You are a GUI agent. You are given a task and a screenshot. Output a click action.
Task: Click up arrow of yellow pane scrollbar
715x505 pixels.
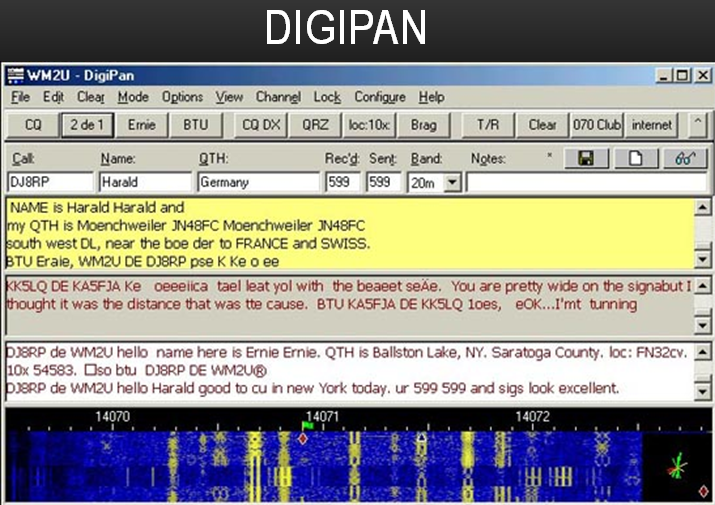702,208
